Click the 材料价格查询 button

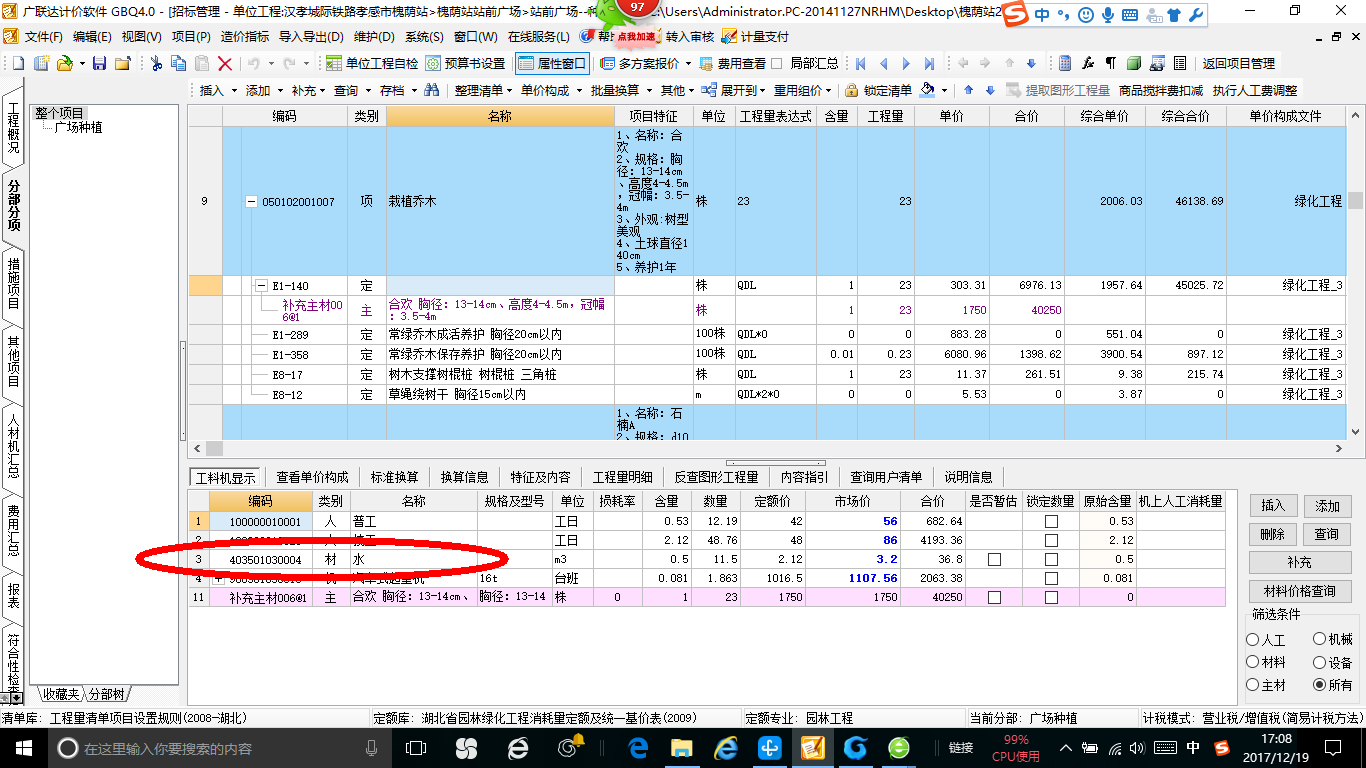point(1300,591)
